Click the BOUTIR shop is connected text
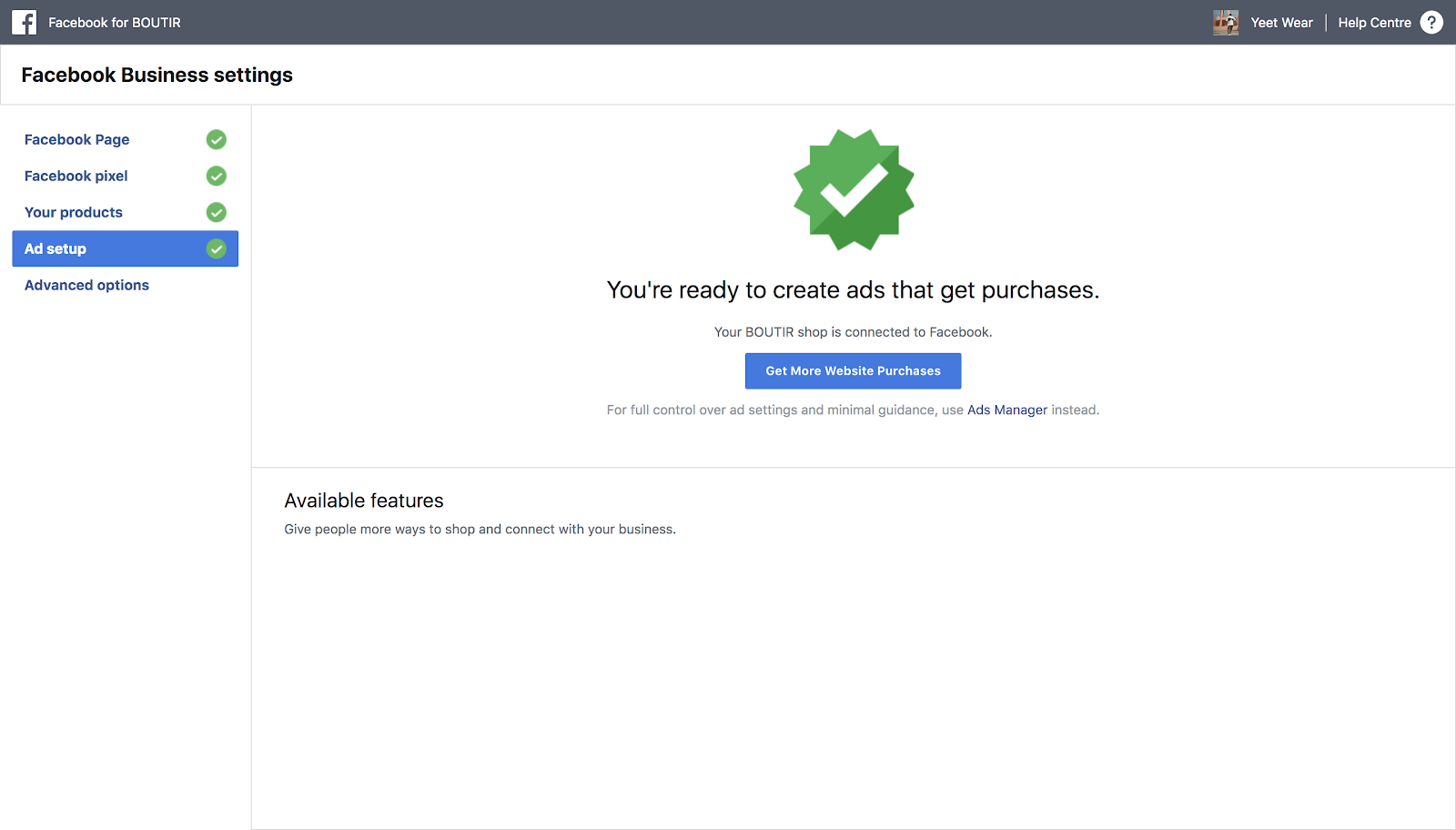Image resolution: width=1456 pixels, height=830 pixels. [x=854, y=332]
